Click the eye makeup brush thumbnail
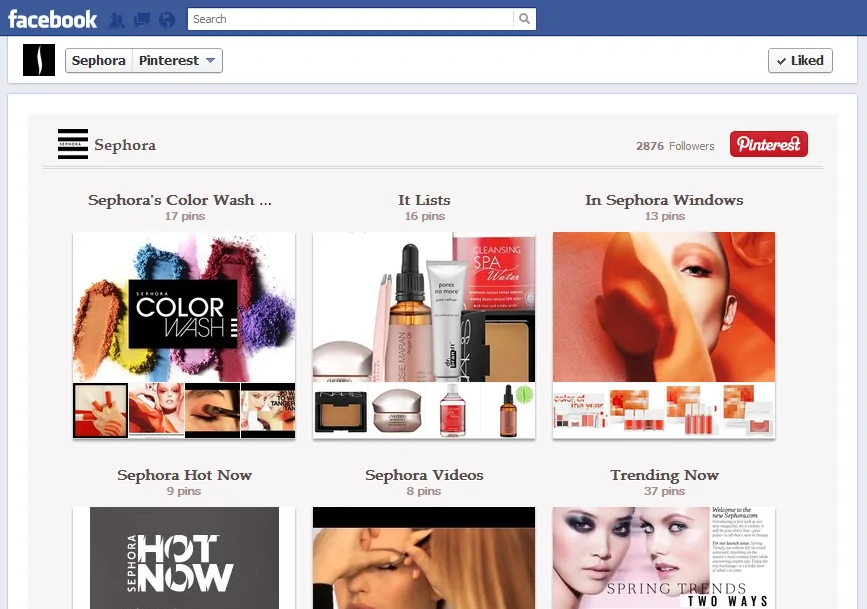Image resolution: width=867 pixels, height=609 pixels. click(212, 410)
